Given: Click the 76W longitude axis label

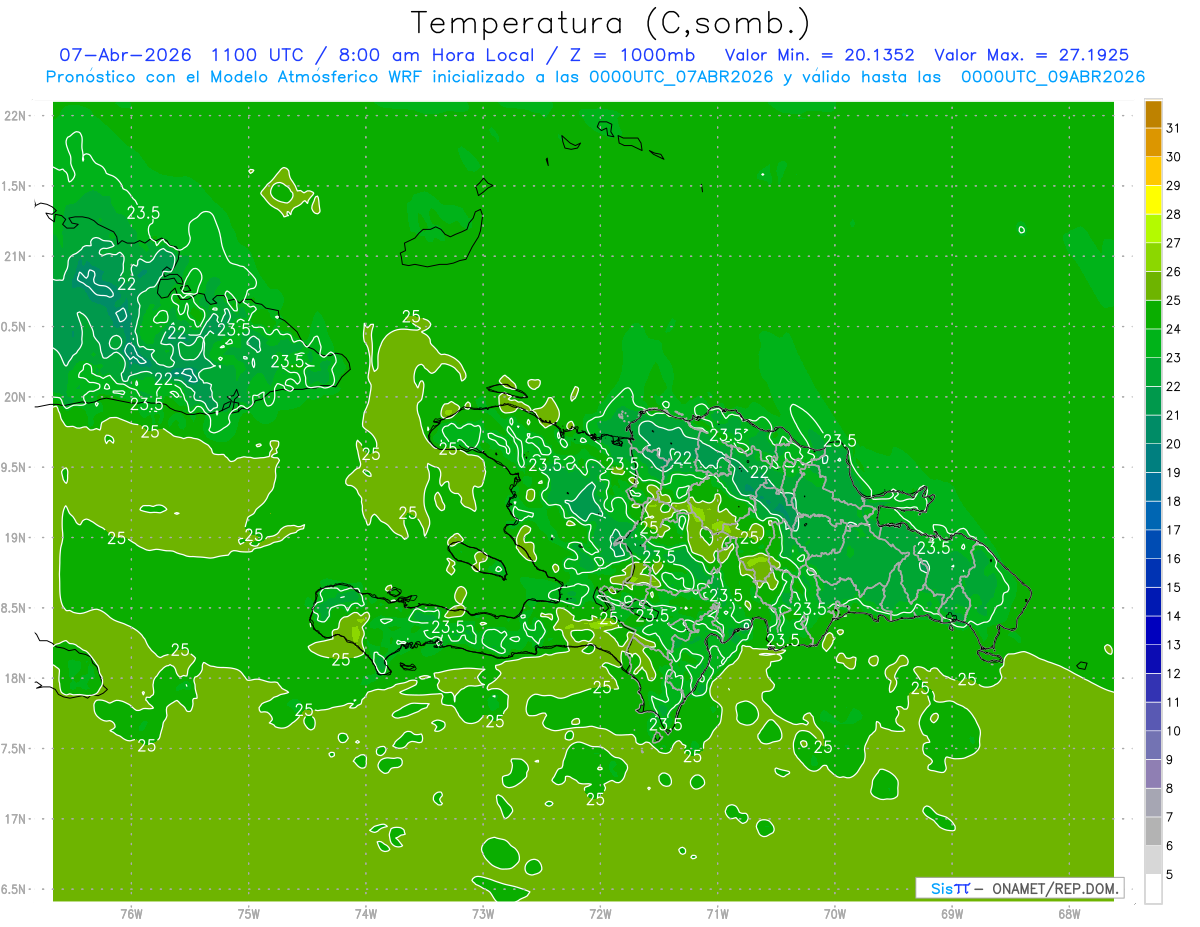Looking at the screenshot, I should click(131, 914).
